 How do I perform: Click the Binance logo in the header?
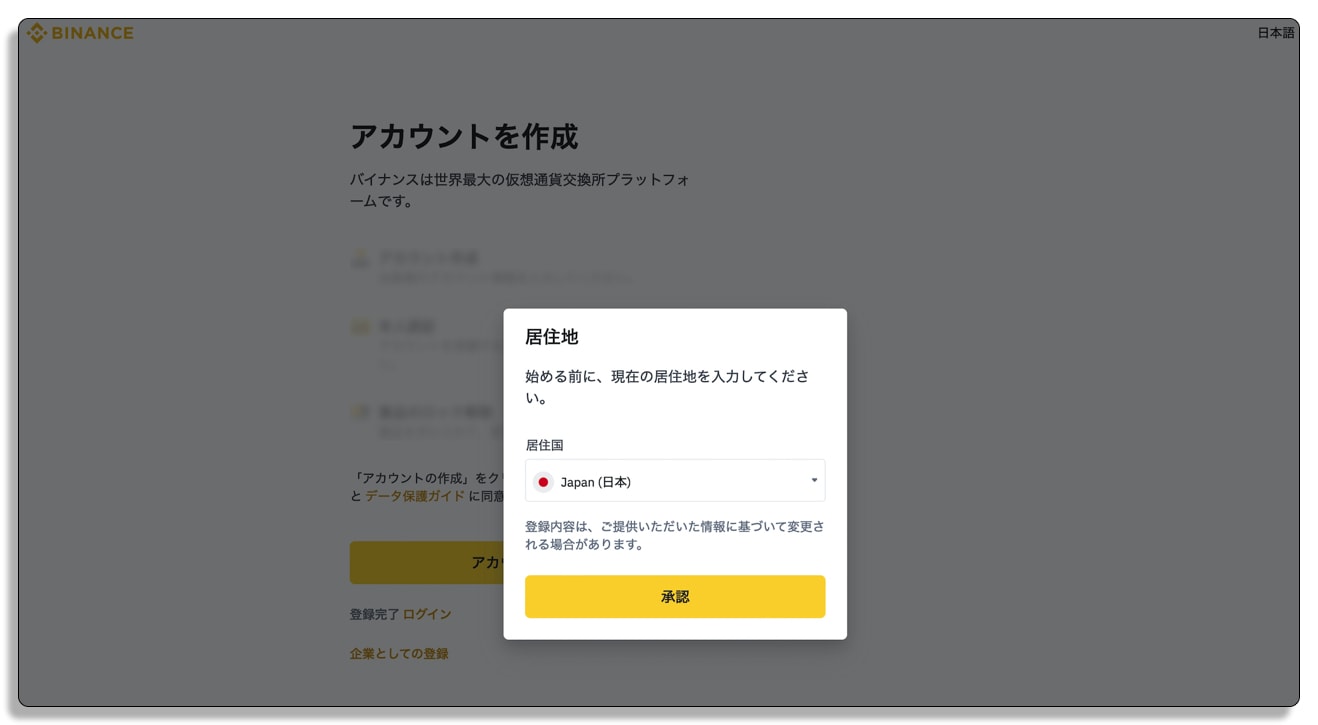[x=80, y=33]
